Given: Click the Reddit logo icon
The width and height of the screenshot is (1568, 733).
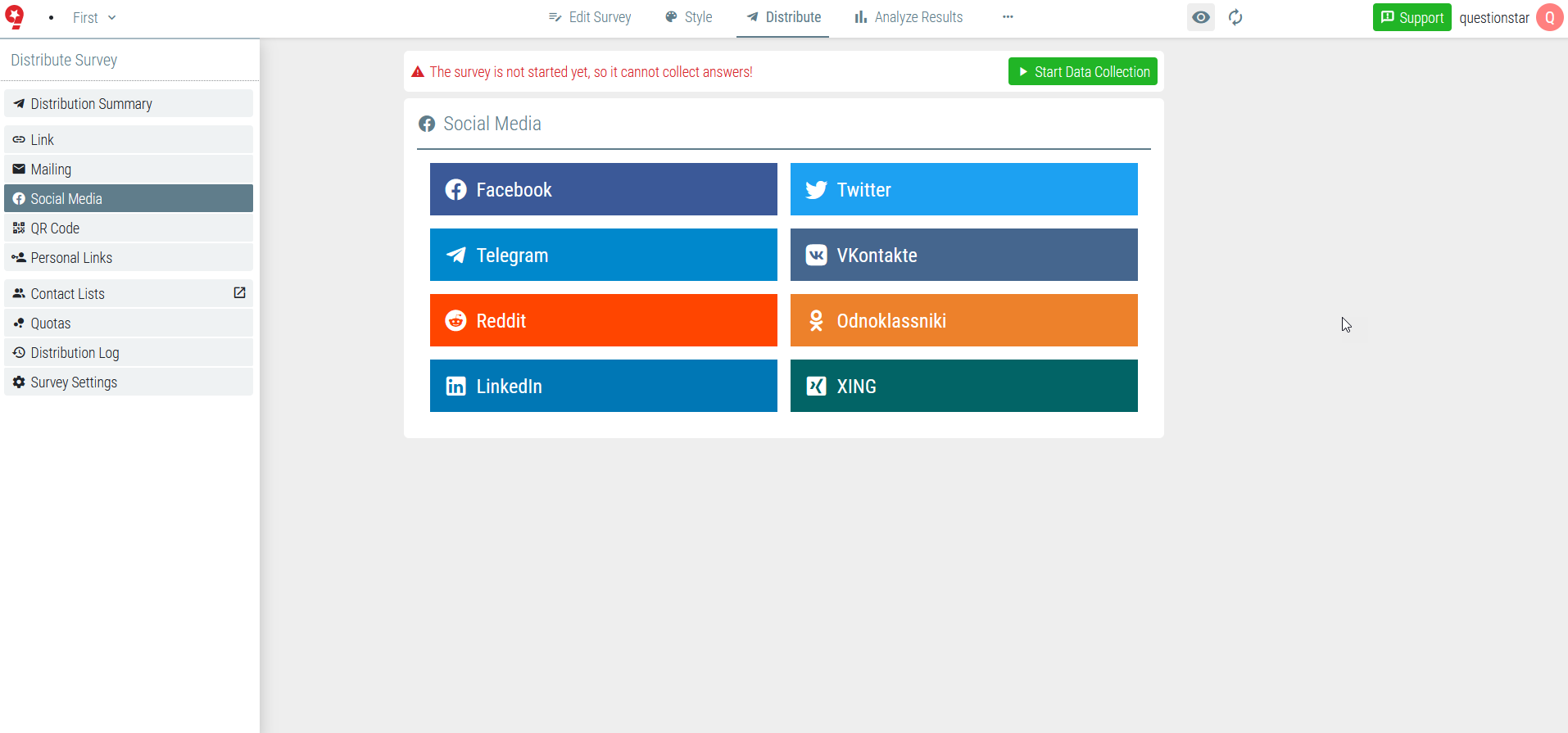Looking at the screenshot, I should [x=456, y=321].
